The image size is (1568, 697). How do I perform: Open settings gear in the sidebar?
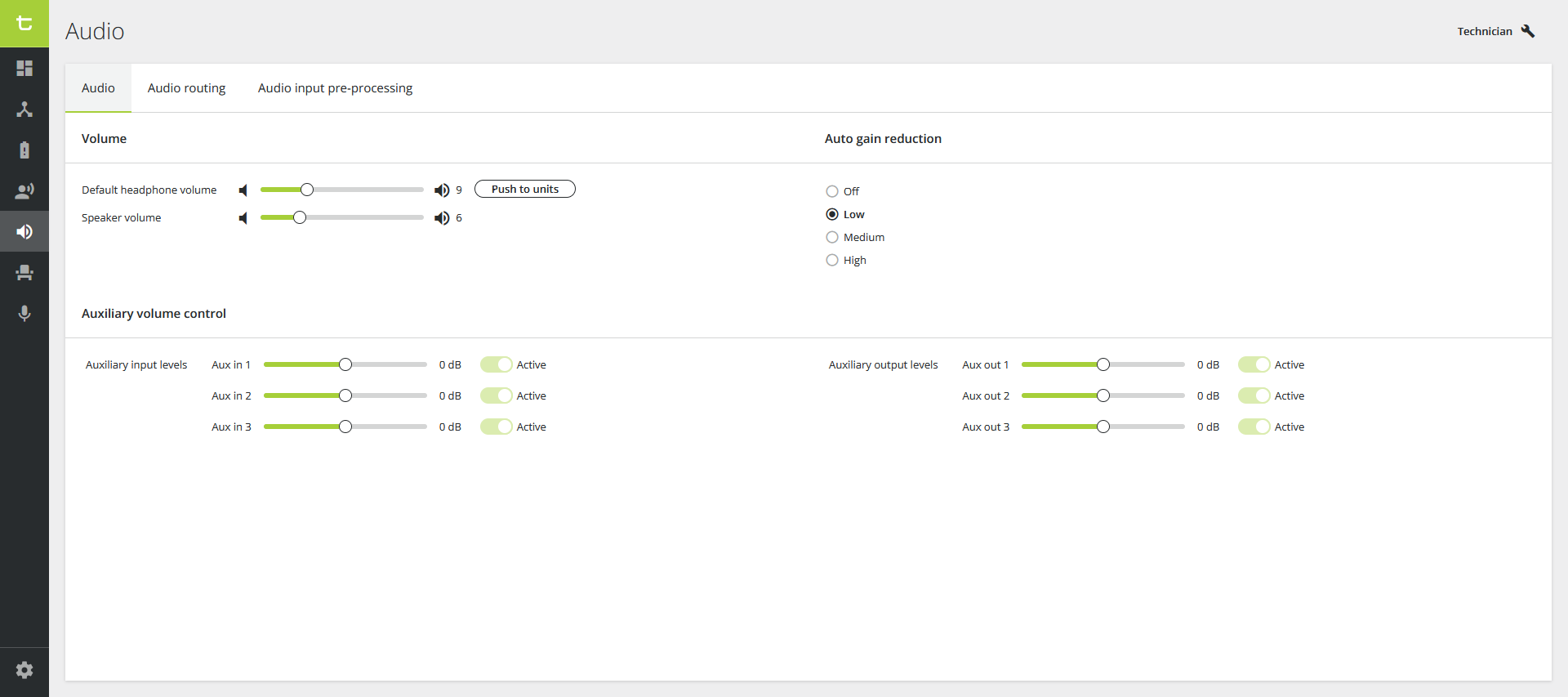point(24,670)
